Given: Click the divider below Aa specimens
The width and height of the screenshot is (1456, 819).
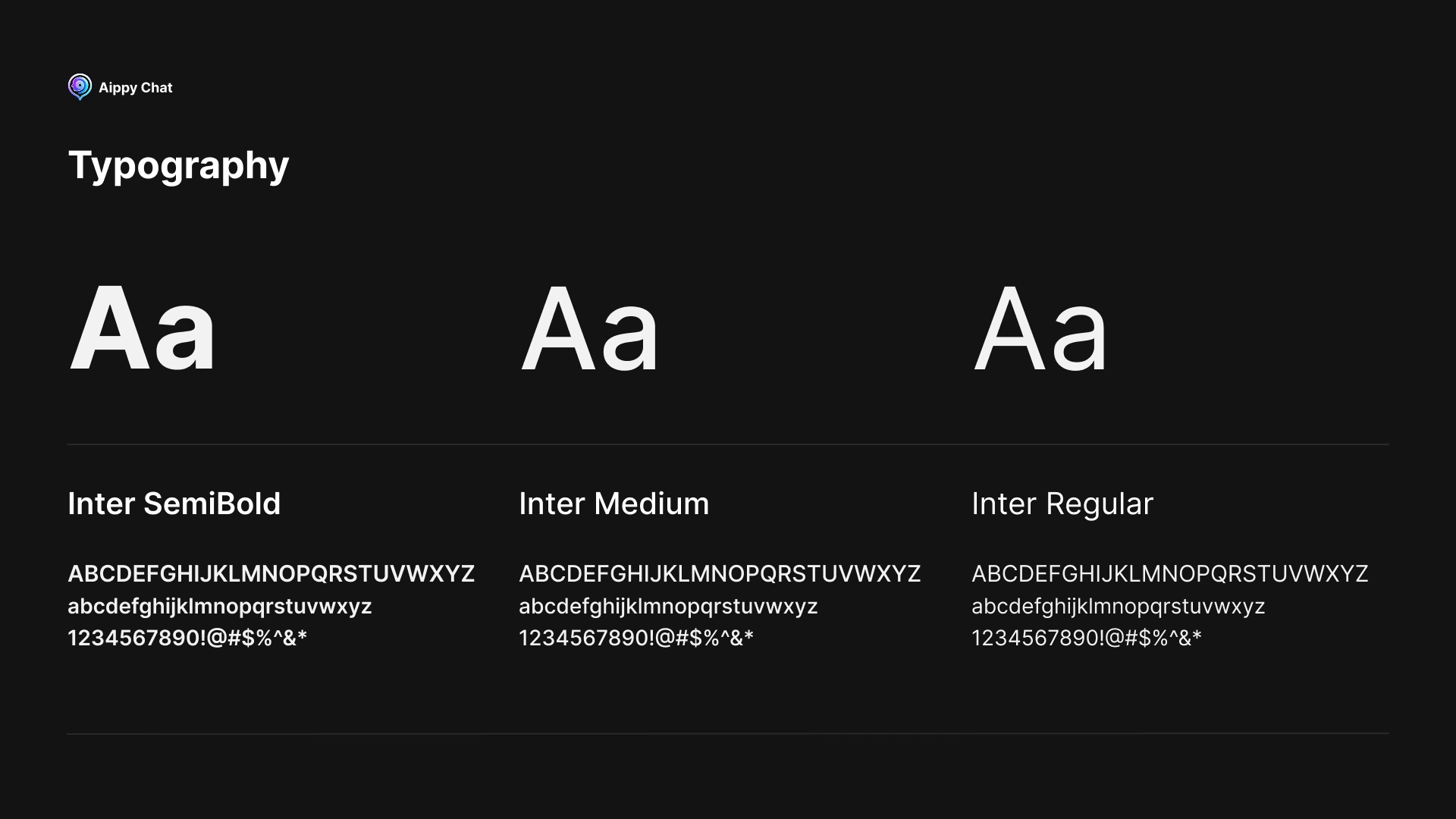Looking at the screenshot, I should (x=728, y=444).
